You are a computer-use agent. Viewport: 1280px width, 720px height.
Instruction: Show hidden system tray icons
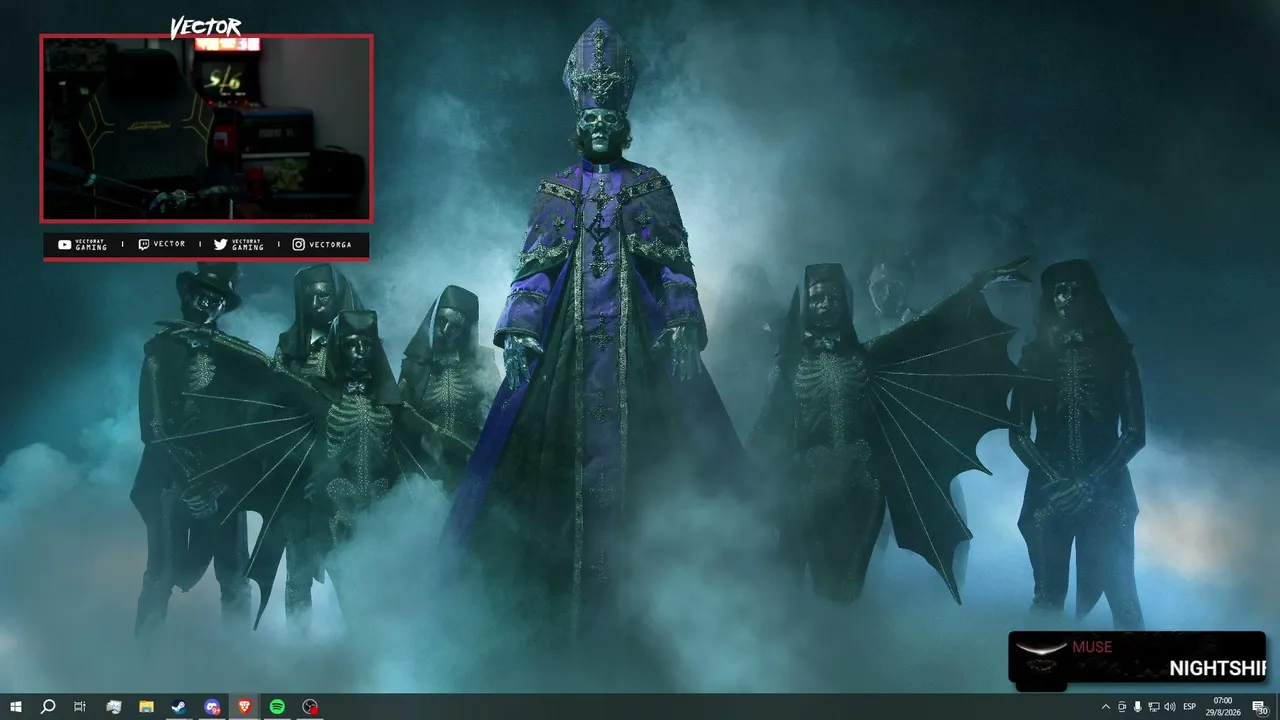click(x=1105, y=707)
